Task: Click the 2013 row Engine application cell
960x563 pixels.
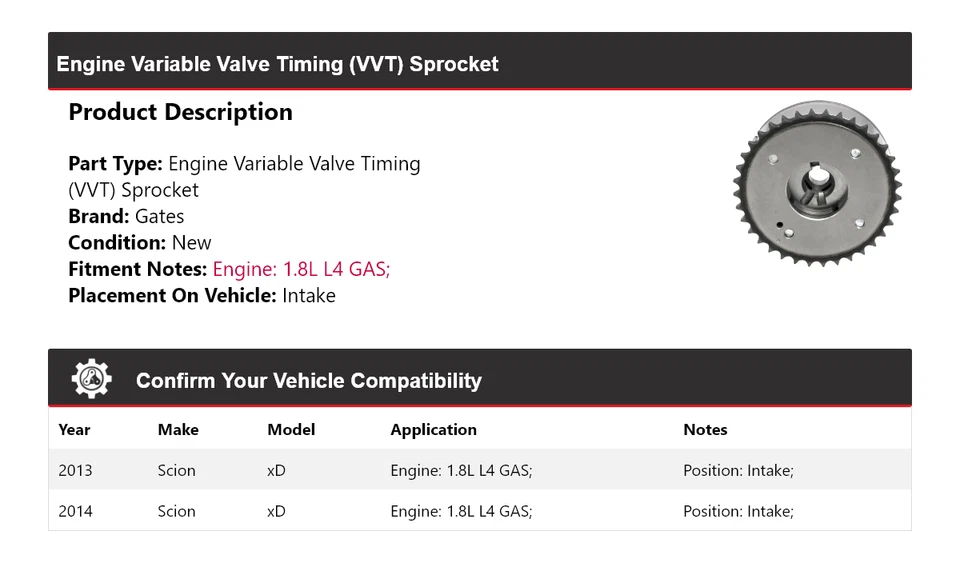Action: coord(461,470)
